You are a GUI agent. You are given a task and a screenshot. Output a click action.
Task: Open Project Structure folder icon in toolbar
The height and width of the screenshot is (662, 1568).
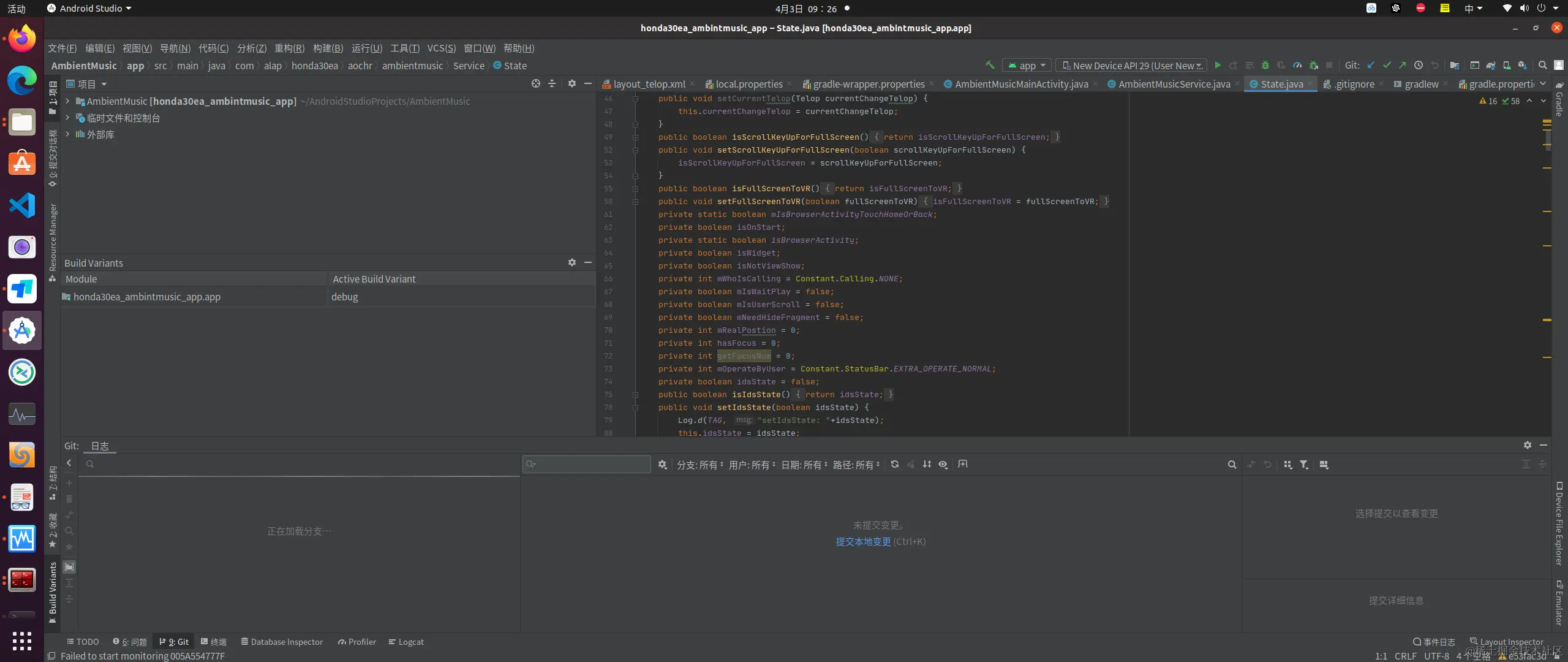tap(1455, 65)
